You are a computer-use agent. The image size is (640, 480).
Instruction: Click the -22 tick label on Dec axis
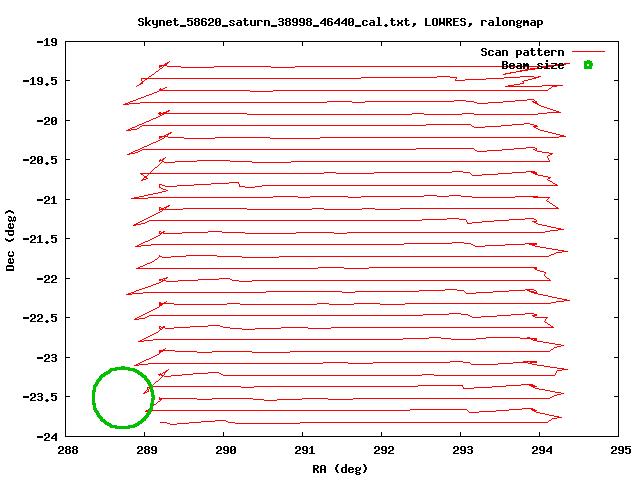[x=47, y=278]
